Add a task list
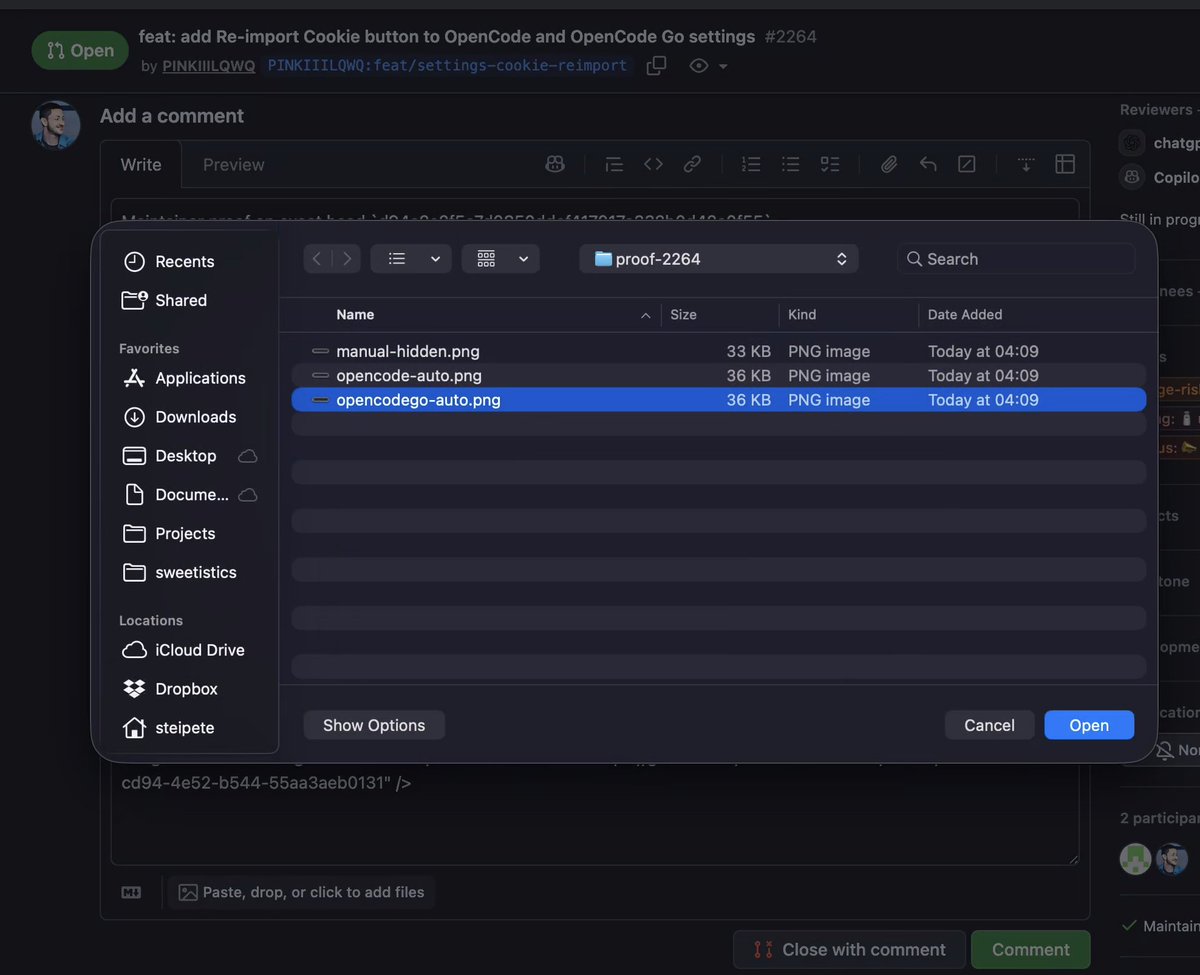 pyautogui.click(x=829, y=164)
